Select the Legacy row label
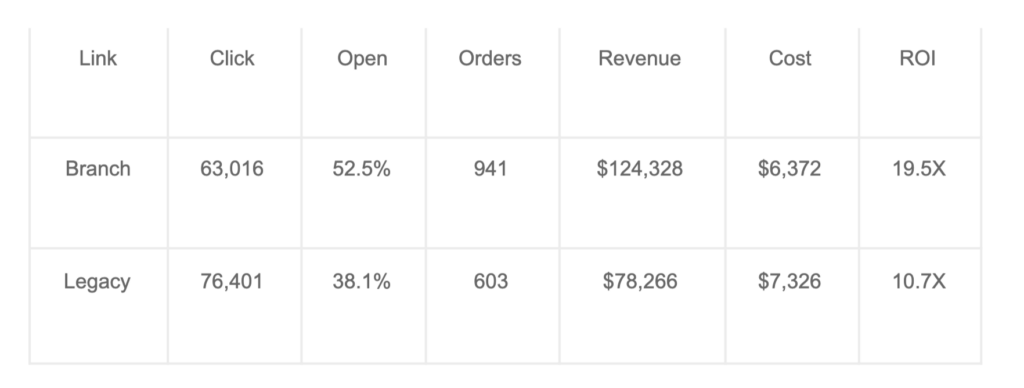This screenshot has width=1024, height=388. click(x=97, y=282)
